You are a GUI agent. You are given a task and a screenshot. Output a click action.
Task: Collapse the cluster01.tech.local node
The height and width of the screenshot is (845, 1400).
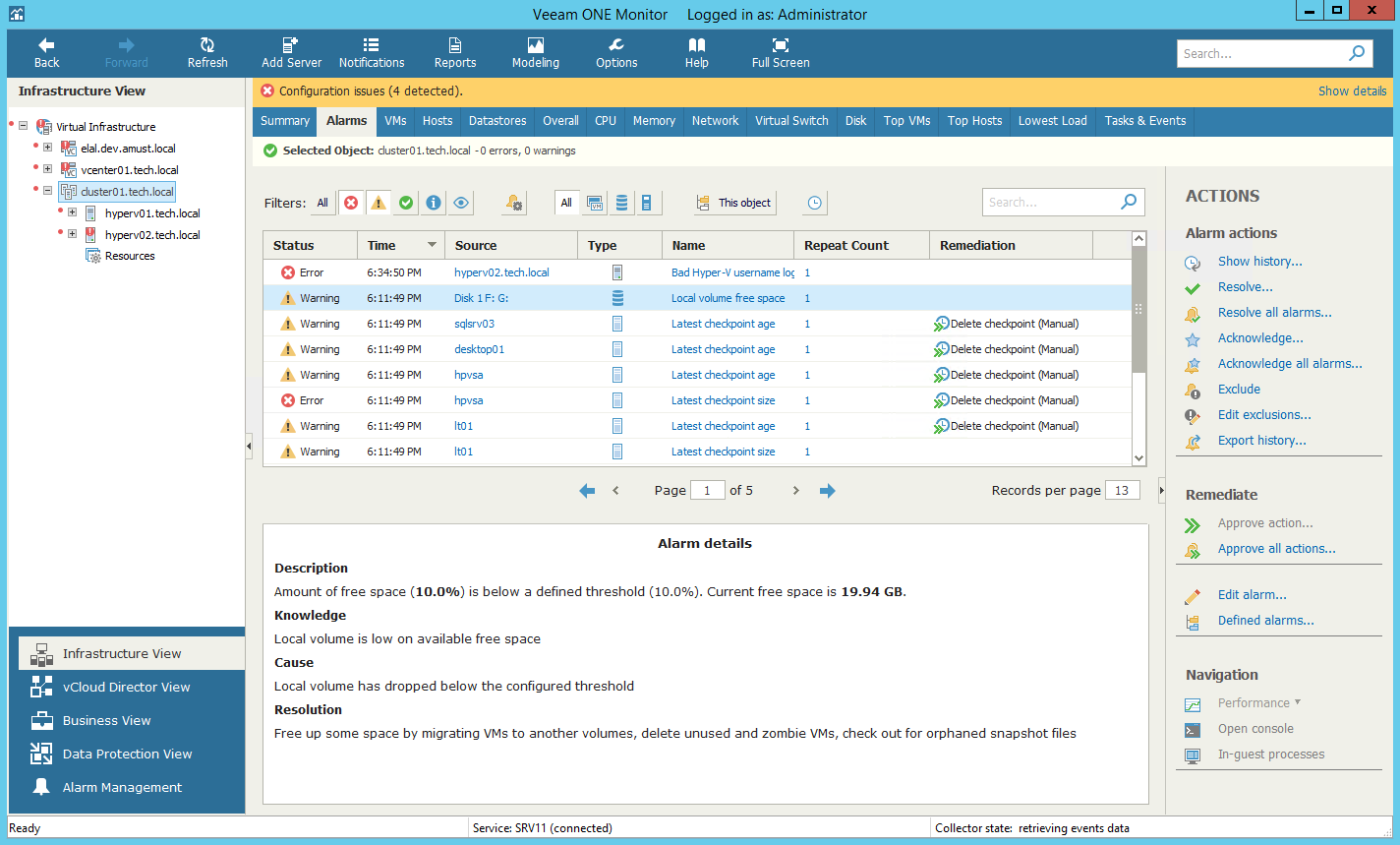pos(47,192)
